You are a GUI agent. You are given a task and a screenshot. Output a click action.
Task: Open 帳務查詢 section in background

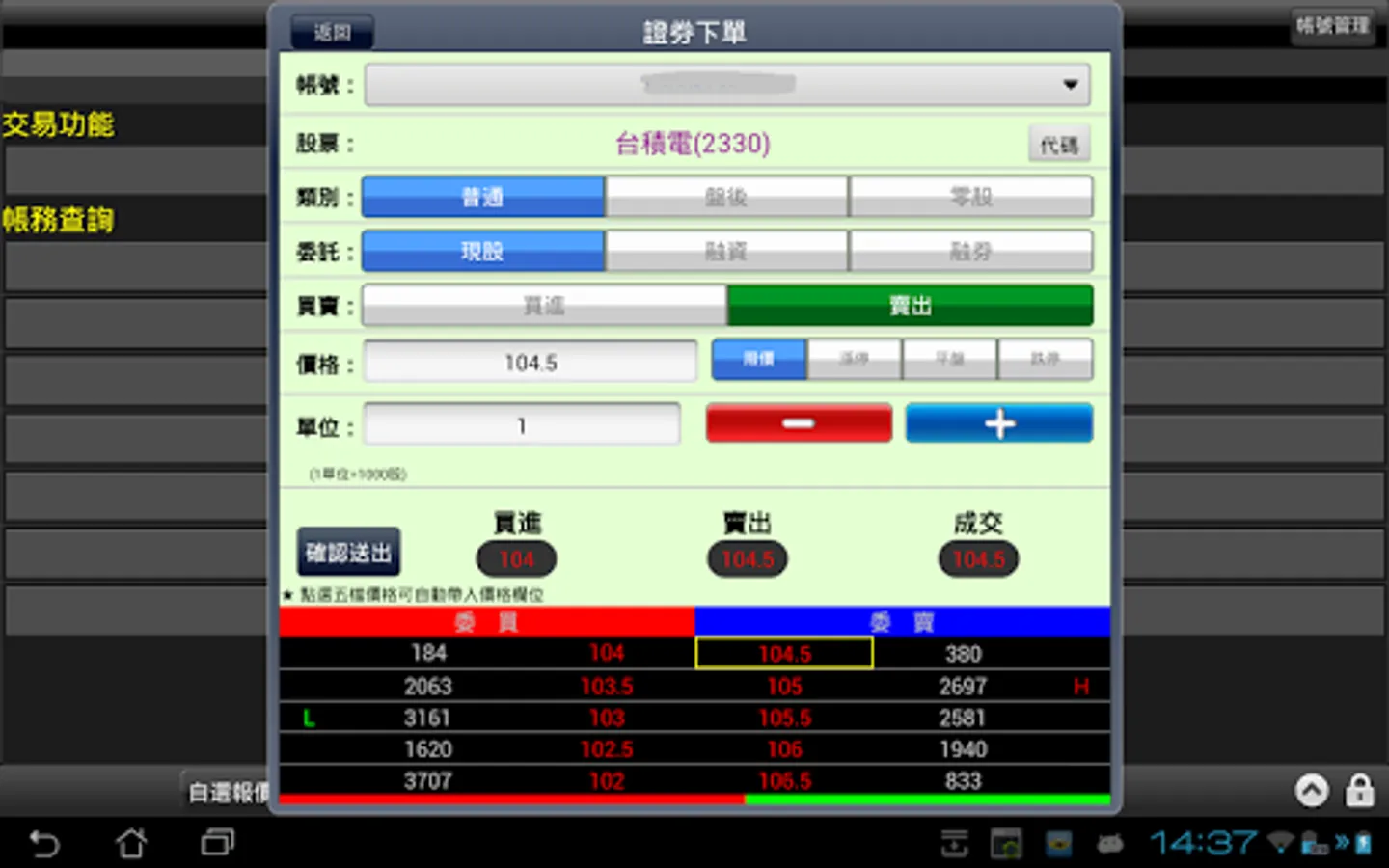click(x=58, y=220)
